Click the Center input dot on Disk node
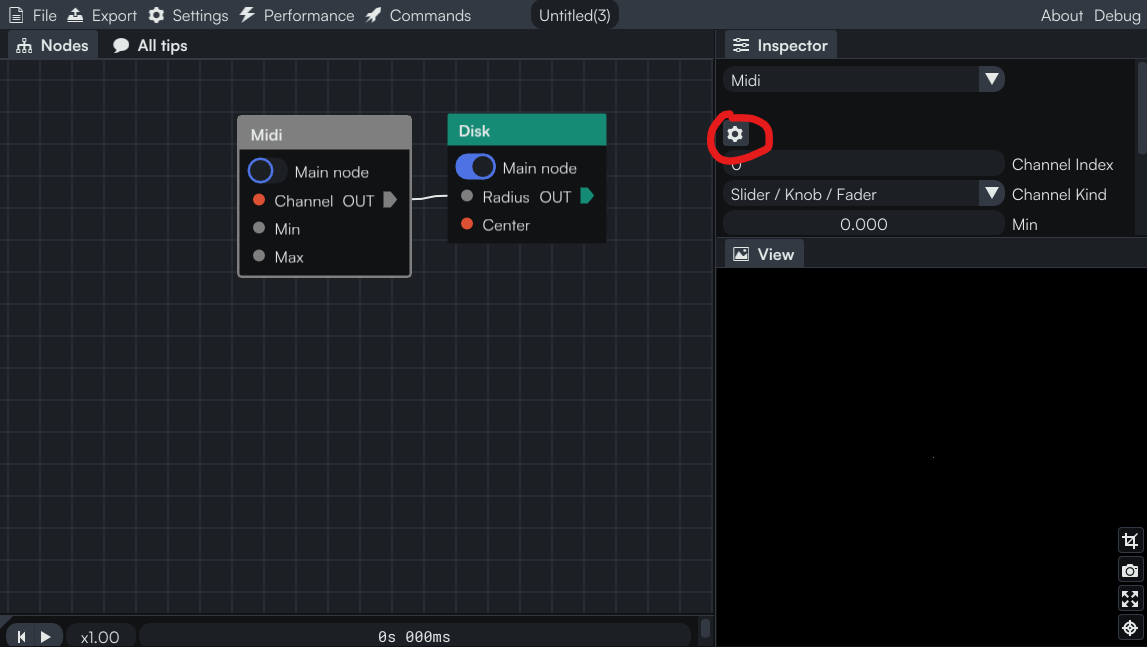This screenshot has height=647, width=1147. click(x=467, y=224)
